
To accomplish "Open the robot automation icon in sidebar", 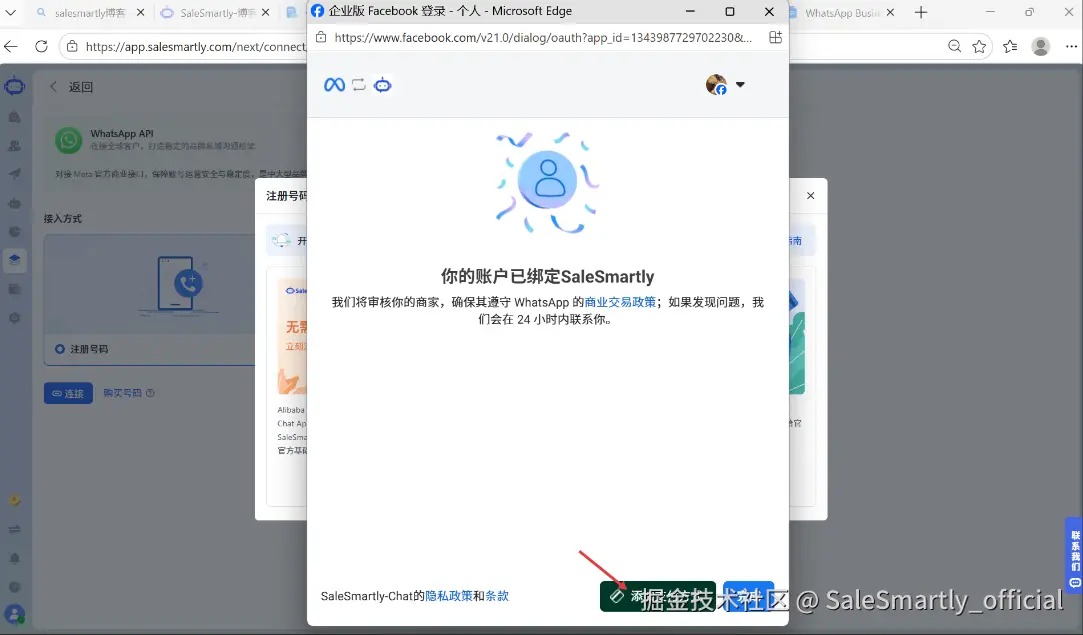I will pos(15,203).
